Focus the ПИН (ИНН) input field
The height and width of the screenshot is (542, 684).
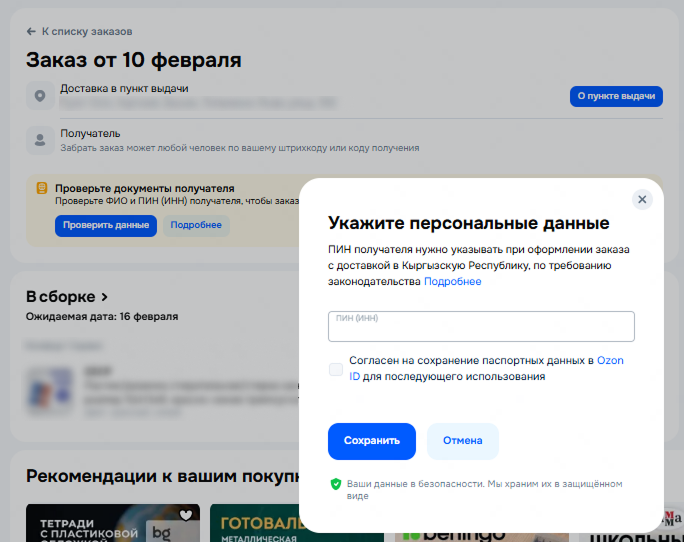coord(481,328)
